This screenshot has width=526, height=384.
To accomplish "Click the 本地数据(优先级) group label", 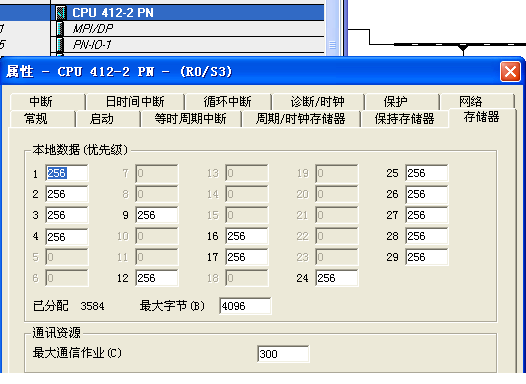I will point(80,150).
